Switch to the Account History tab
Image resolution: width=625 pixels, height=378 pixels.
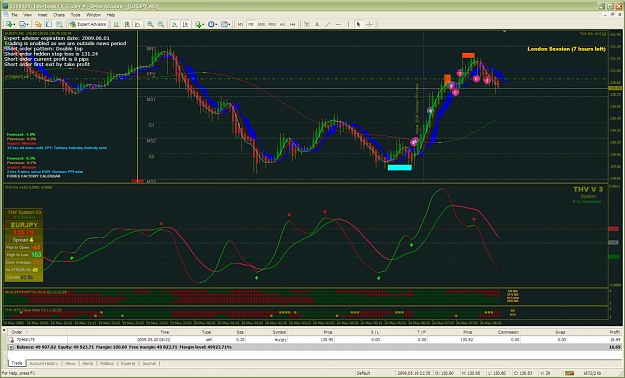coord(44,363)
